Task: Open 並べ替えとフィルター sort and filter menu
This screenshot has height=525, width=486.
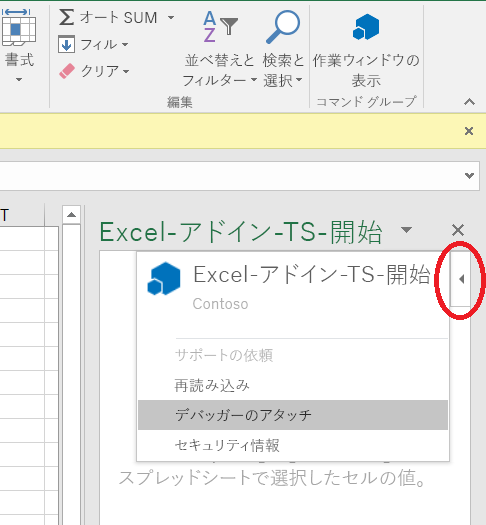Action: click(x=220, y=49)
